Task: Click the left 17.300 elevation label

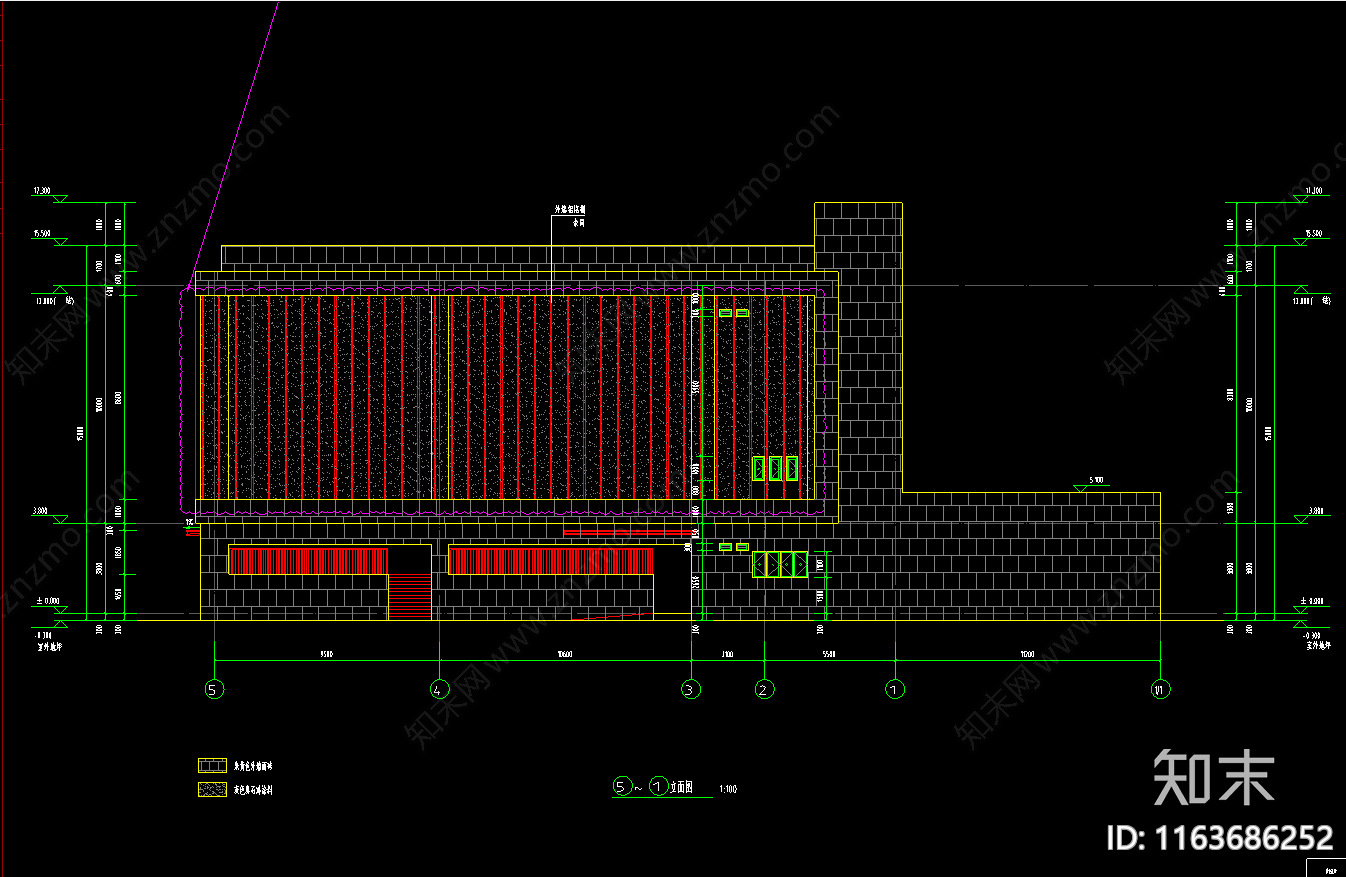Action: pos(41,190)
